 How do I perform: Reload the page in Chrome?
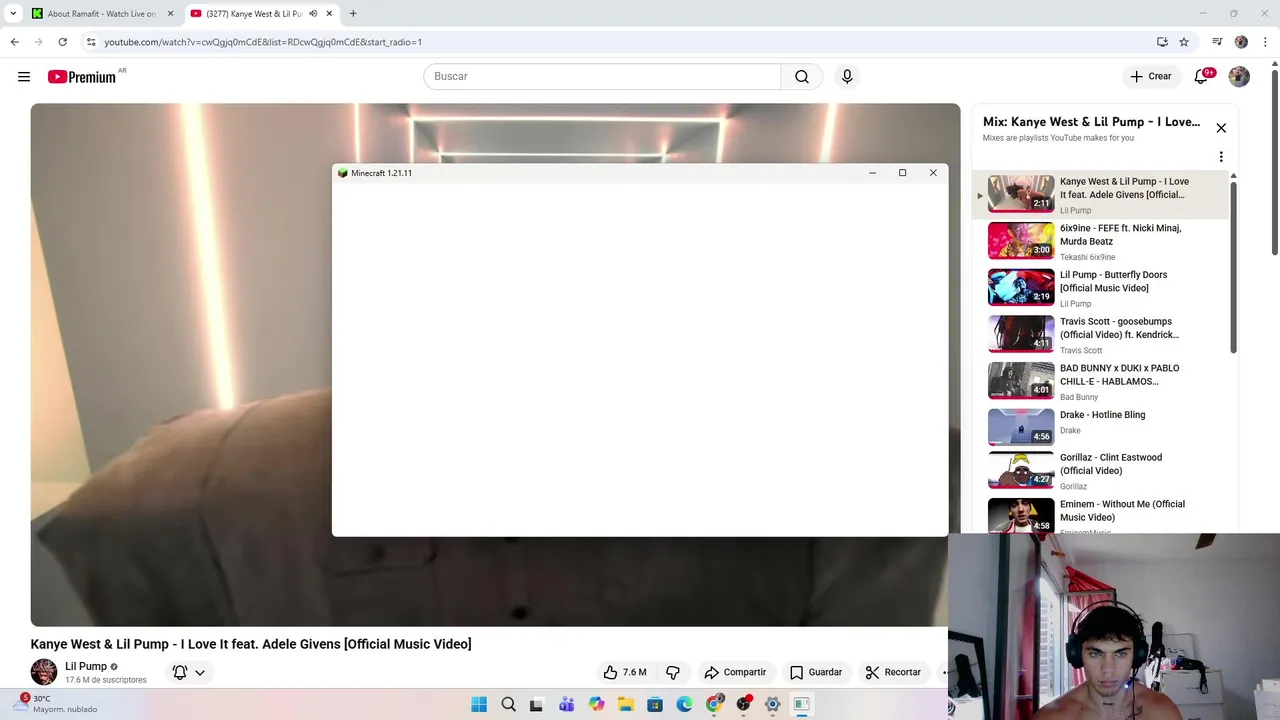coord(62,42)
